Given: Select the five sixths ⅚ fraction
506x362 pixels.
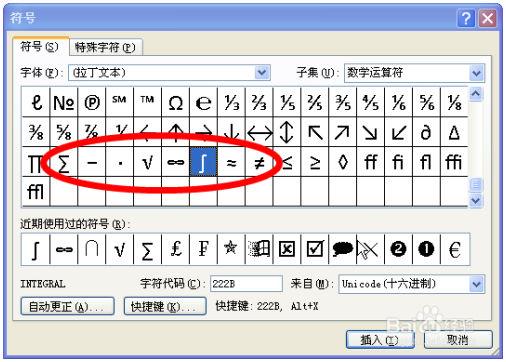Looking at the screenshot, I should [x=427, y=102].
